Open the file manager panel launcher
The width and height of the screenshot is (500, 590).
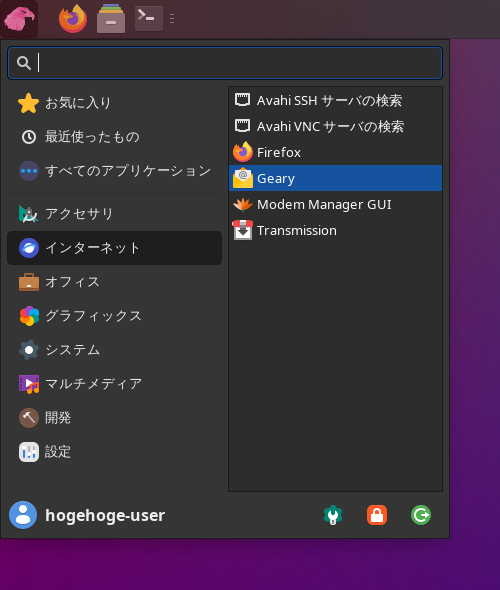point(111,19)
